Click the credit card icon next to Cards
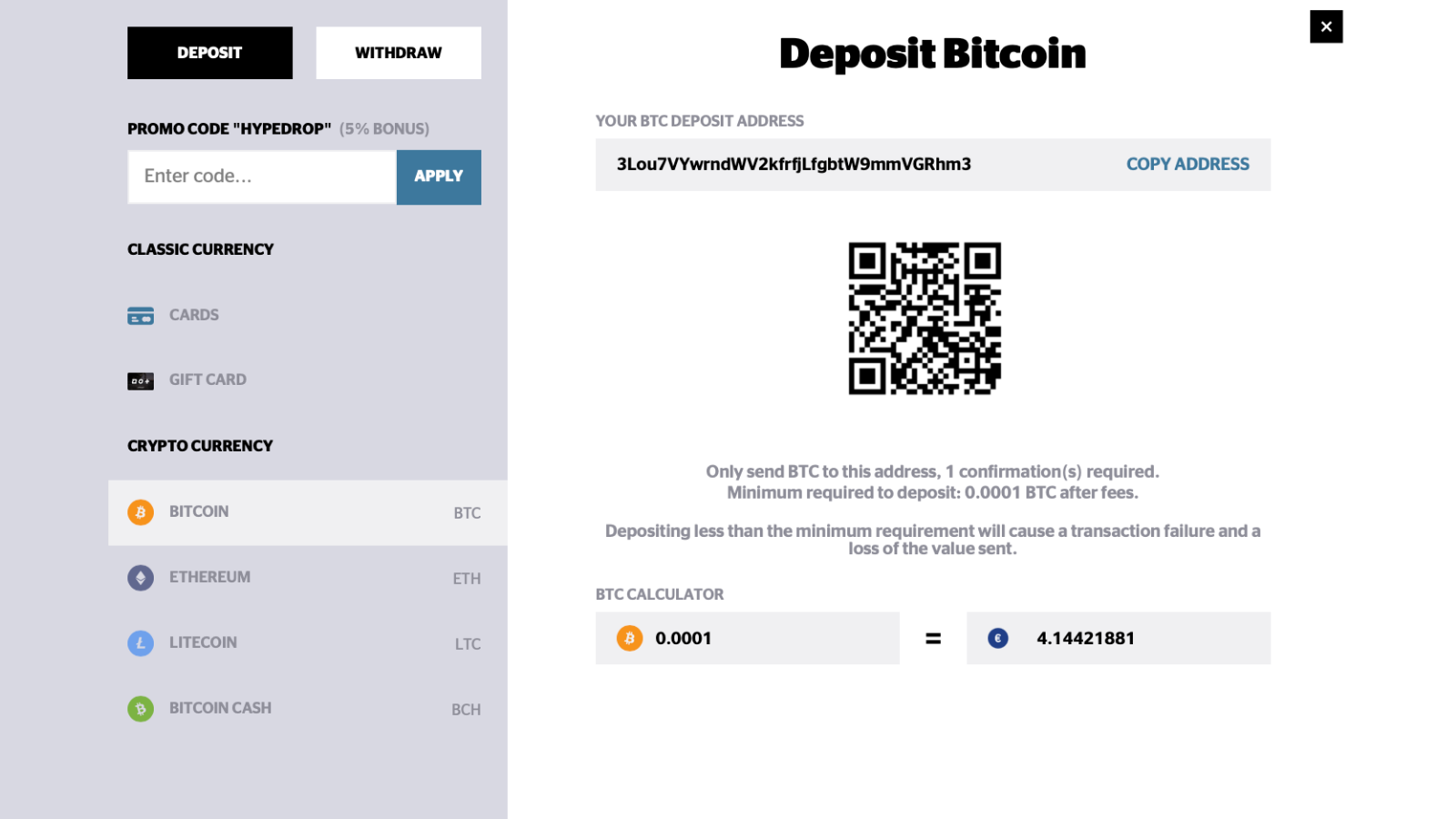 140,316
